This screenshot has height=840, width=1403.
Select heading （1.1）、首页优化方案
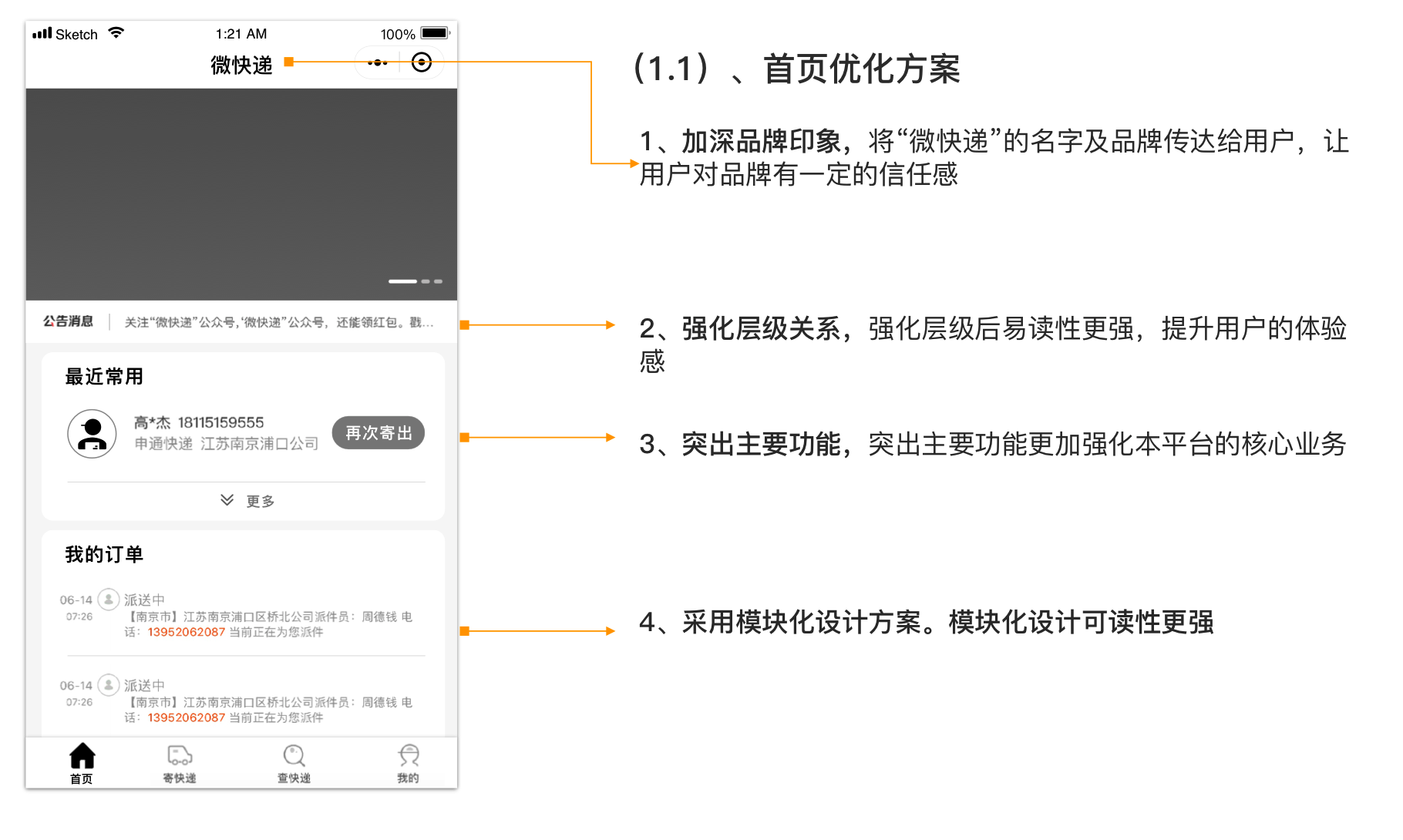(796, 69)
